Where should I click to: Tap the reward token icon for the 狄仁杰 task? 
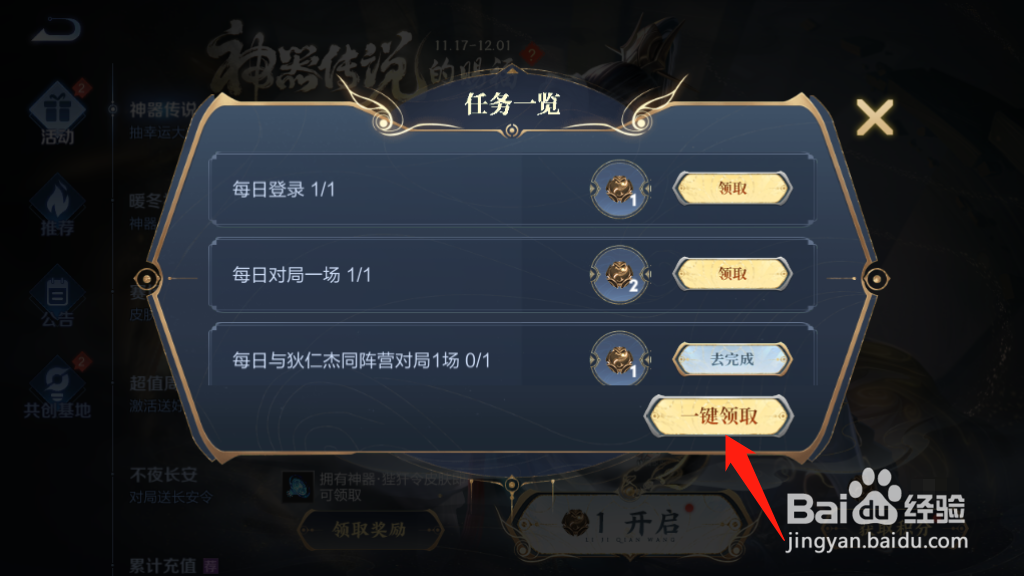[x=619, y=359]
